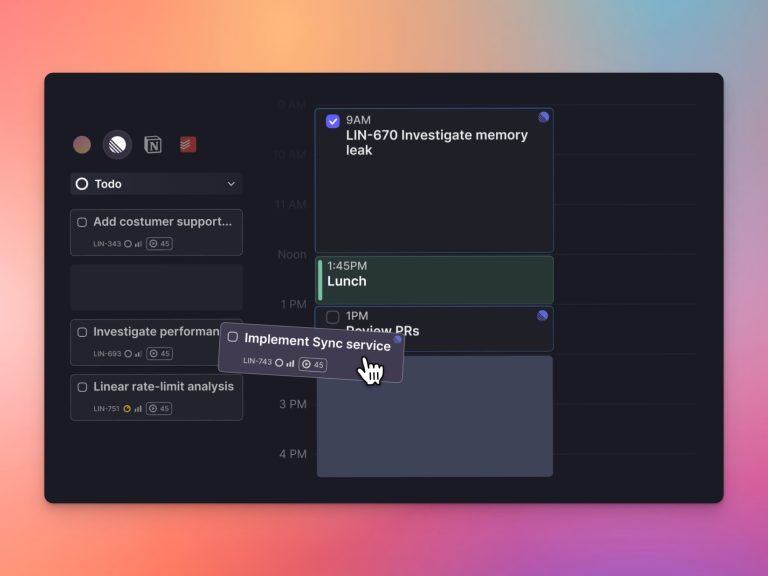Screen dimensions: 768x576
Task: Click priority bars icon on LIN-693
Action: pyautogui.click(x=138, y=354)
